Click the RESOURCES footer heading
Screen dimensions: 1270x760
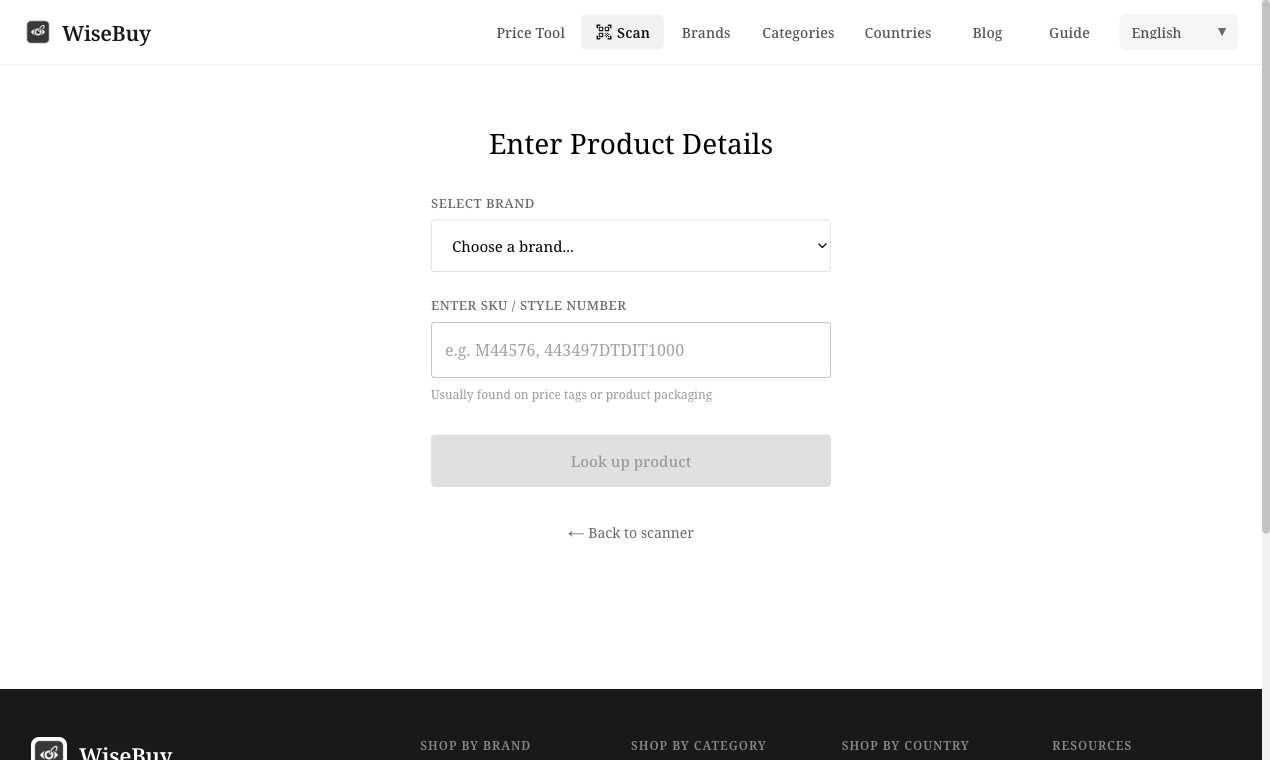pyautogui.click(x=1092, y=745)
